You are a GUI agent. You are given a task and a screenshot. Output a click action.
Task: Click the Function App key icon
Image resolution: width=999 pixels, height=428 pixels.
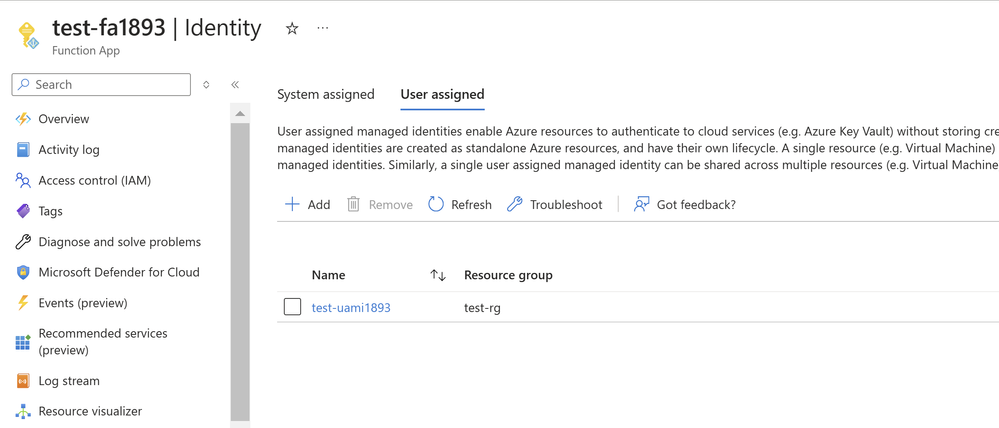(29, 35)
